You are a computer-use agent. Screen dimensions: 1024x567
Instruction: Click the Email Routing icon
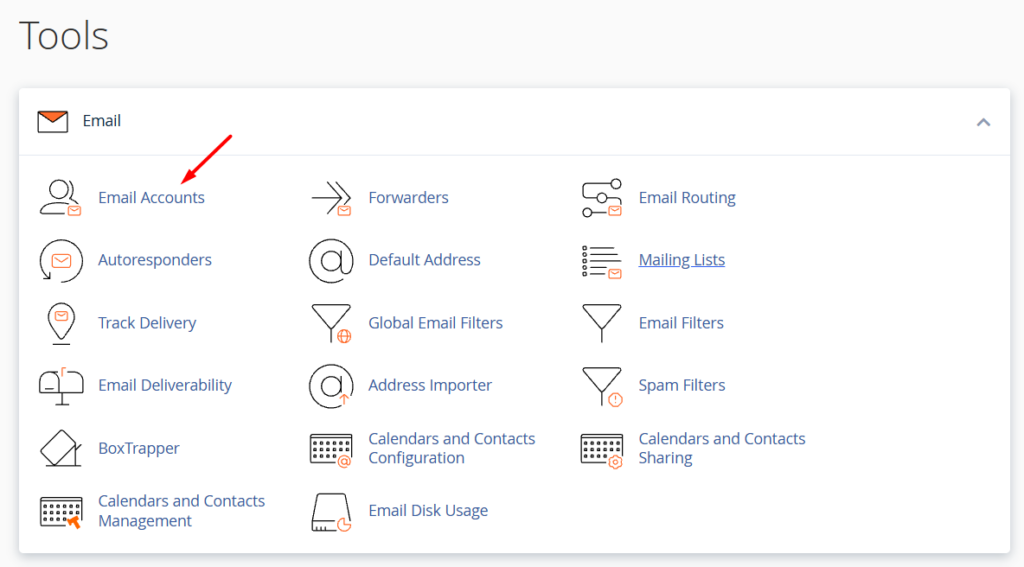601,198
